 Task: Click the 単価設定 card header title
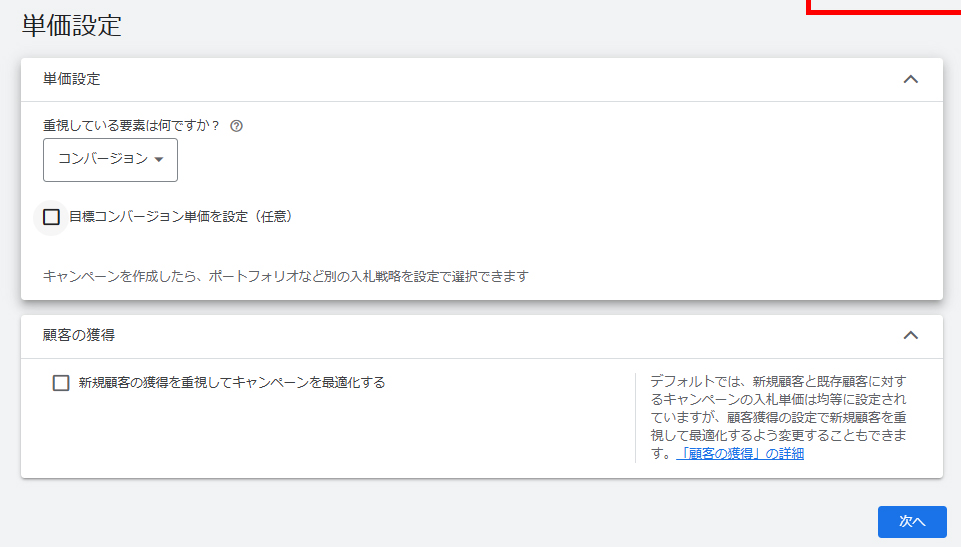(x=72, y=79)
